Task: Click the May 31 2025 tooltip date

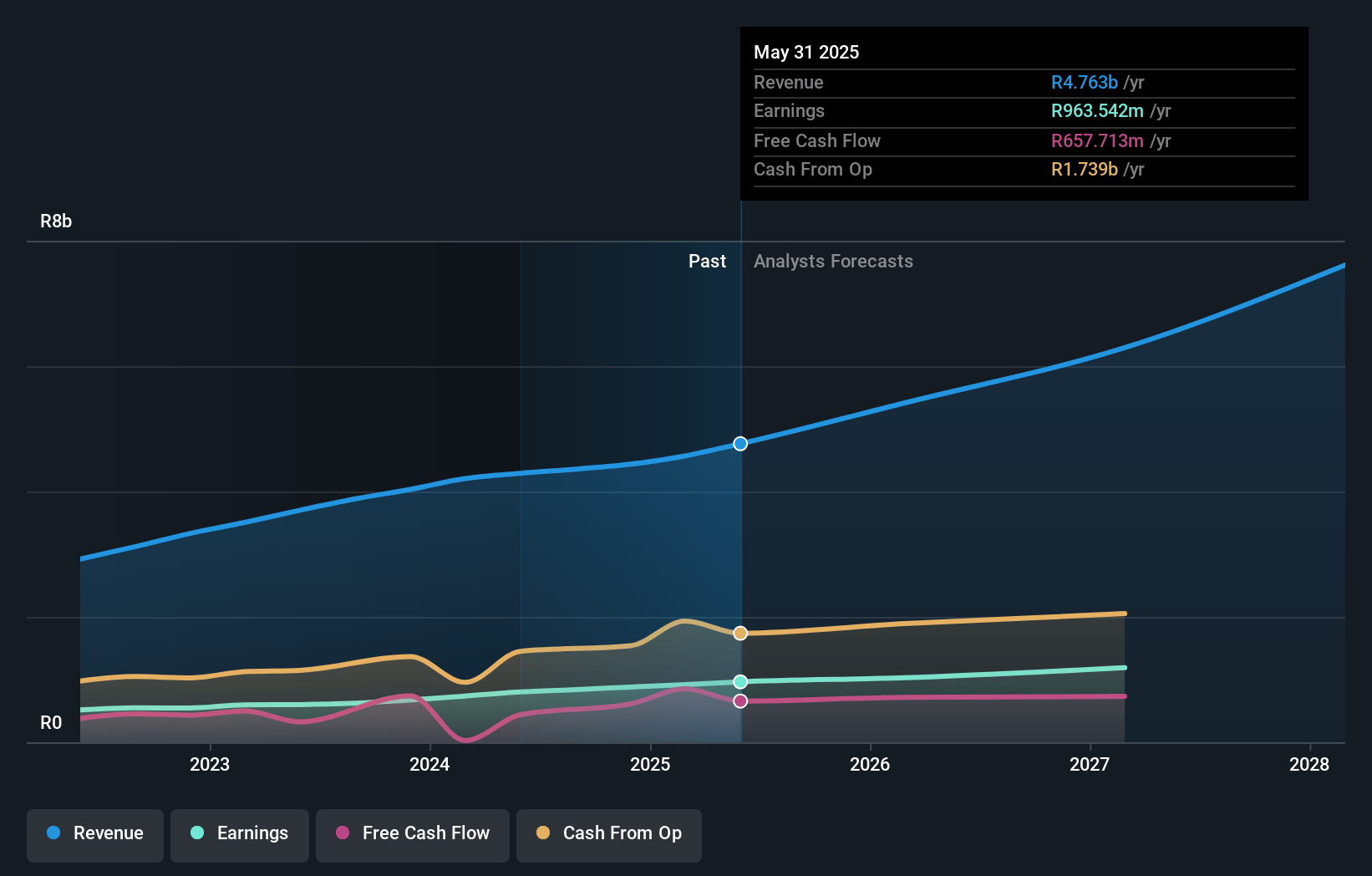Action: pos(806,52)
